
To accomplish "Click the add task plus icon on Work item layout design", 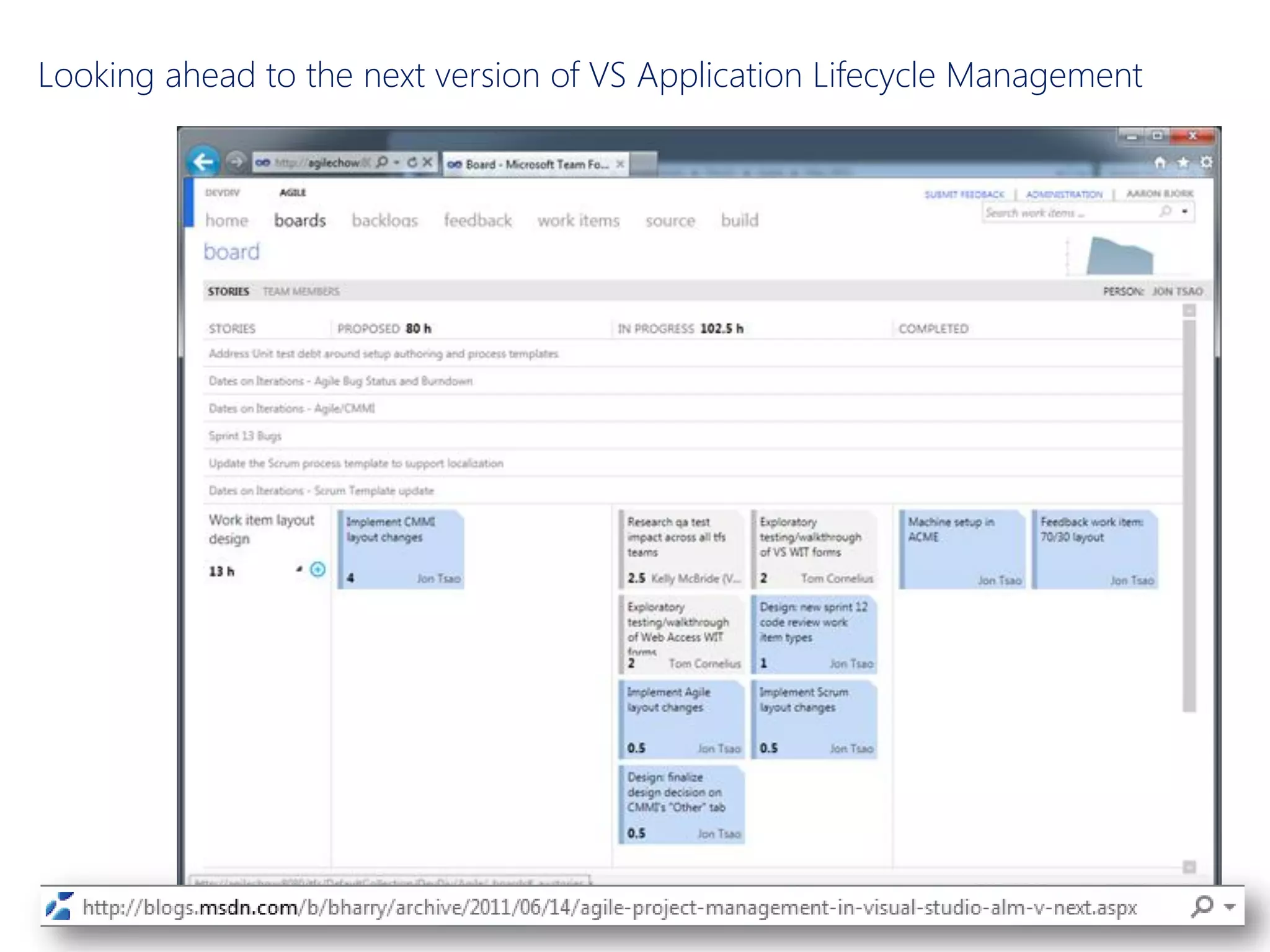I will pos(317,570).
